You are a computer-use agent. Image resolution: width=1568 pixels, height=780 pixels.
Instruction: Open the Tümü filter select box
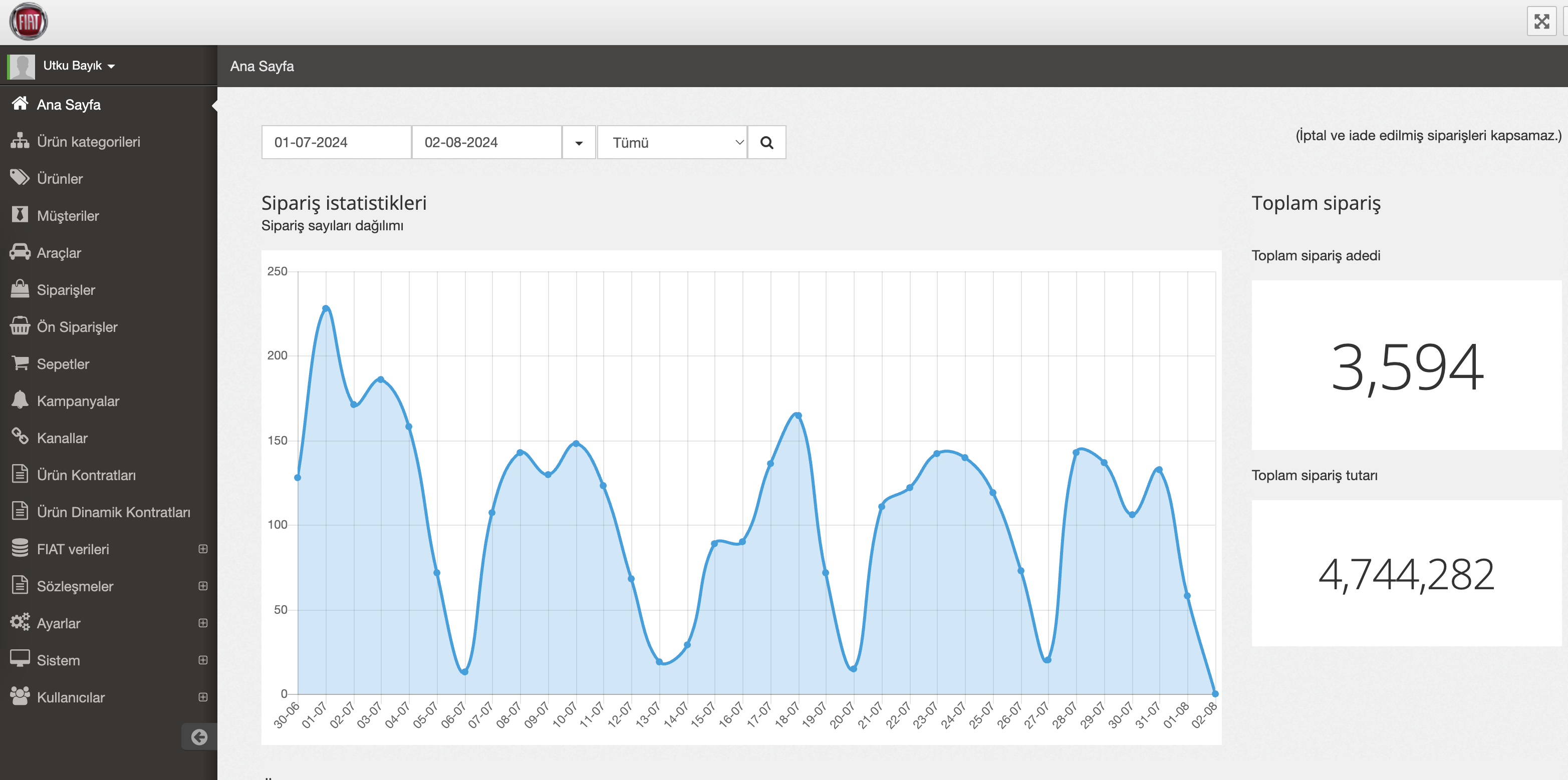coord(672,142)
